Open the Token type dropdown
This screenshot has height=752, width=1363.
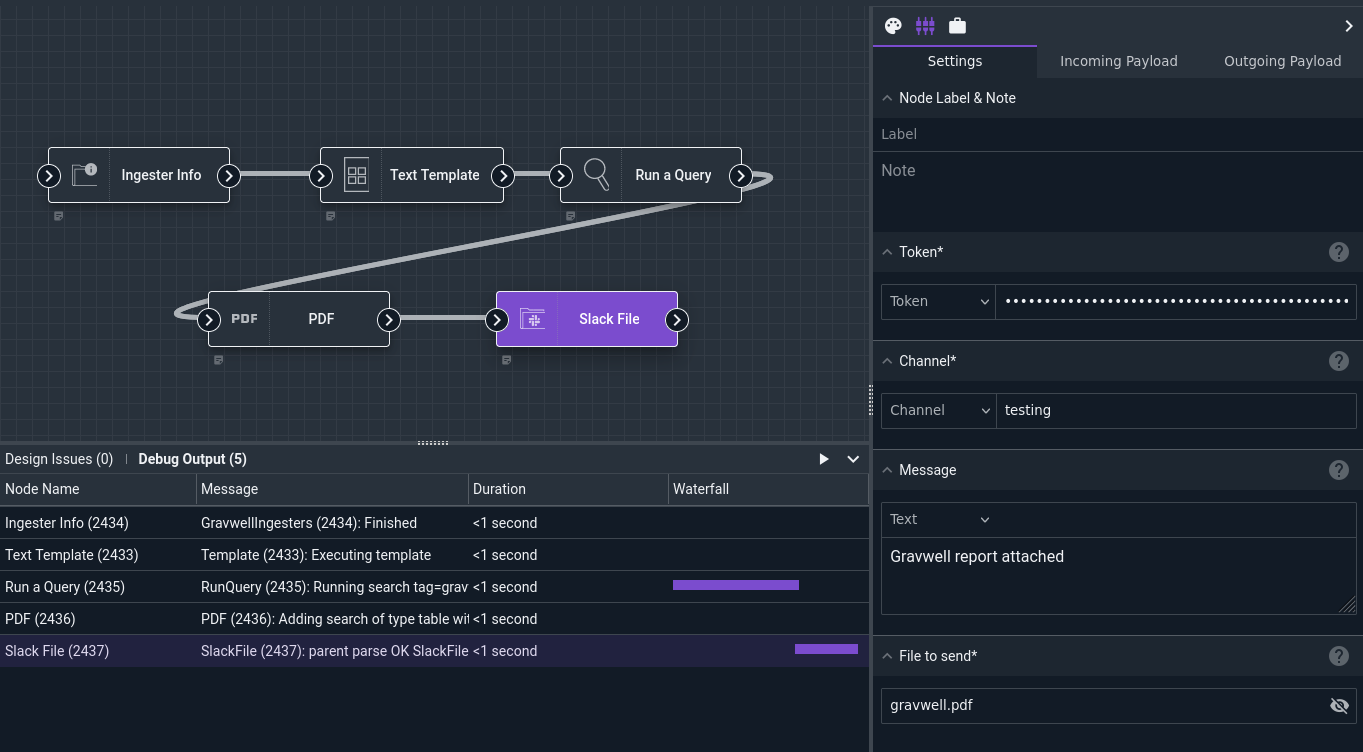[x=938, y=301]
